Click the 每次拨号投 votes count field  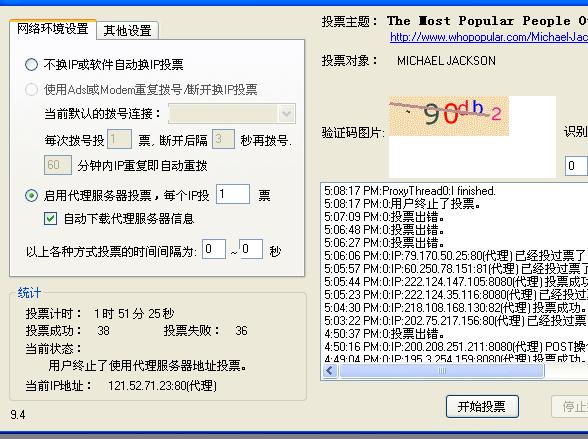[119, 139]
